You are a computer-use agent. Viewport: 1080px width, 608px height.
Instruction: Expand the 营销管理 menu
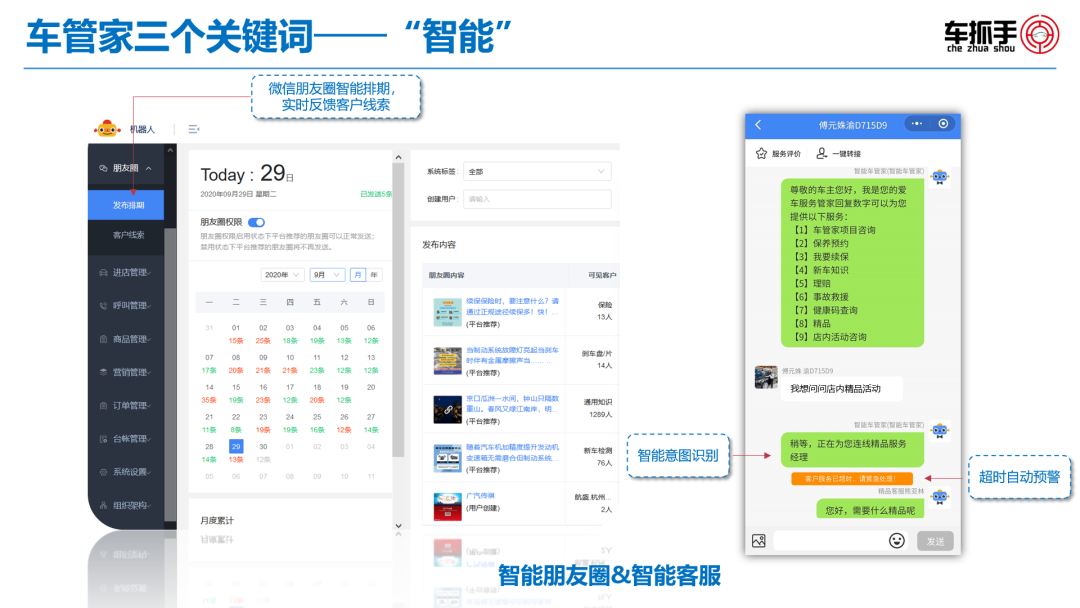click(149, 372)
